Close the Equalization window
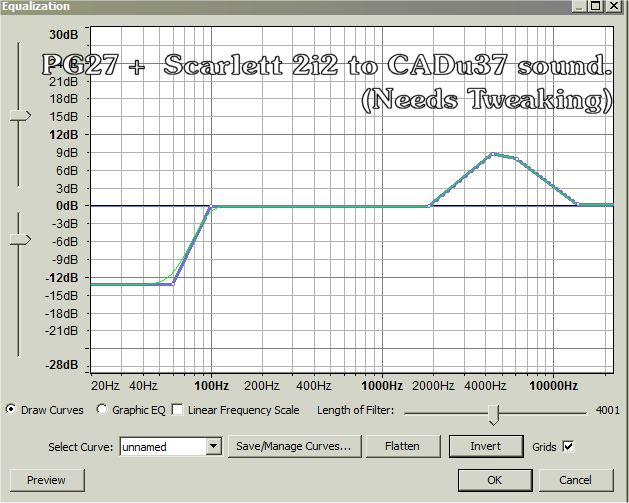 tap(614, 6)
